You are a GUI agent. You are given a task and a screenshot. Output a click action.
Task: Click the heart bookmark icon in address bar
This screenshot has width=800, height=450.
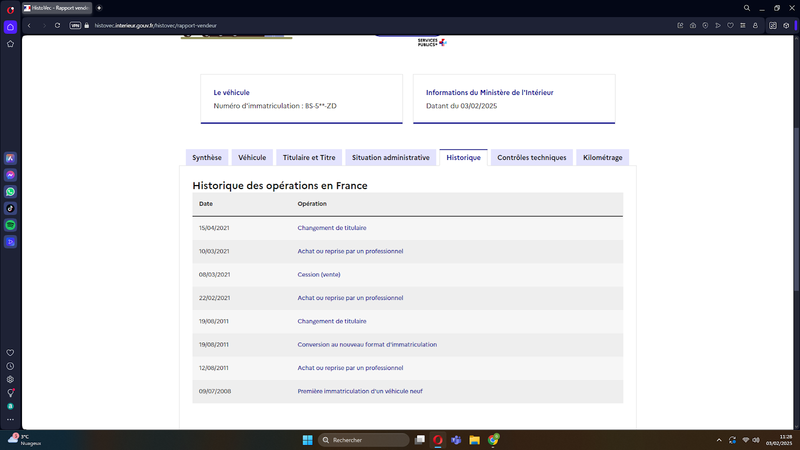[x=730, y=26]
